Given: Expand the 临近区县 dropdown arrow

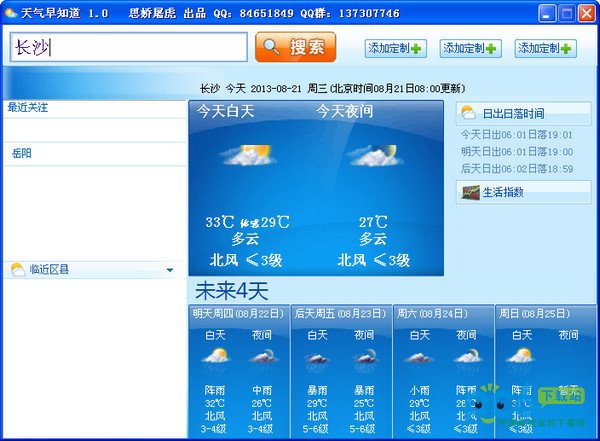Looking at the screenshot, I should (x=170, y=270).
